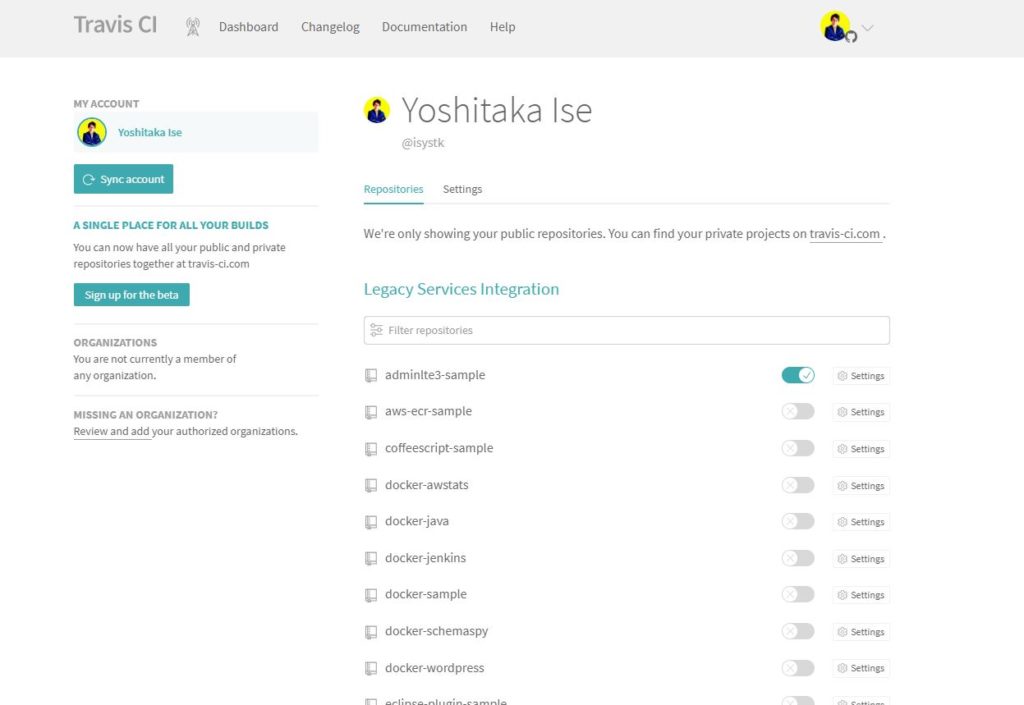Click the avatar beside Yoshitaka Ise heading

[377, 110]
